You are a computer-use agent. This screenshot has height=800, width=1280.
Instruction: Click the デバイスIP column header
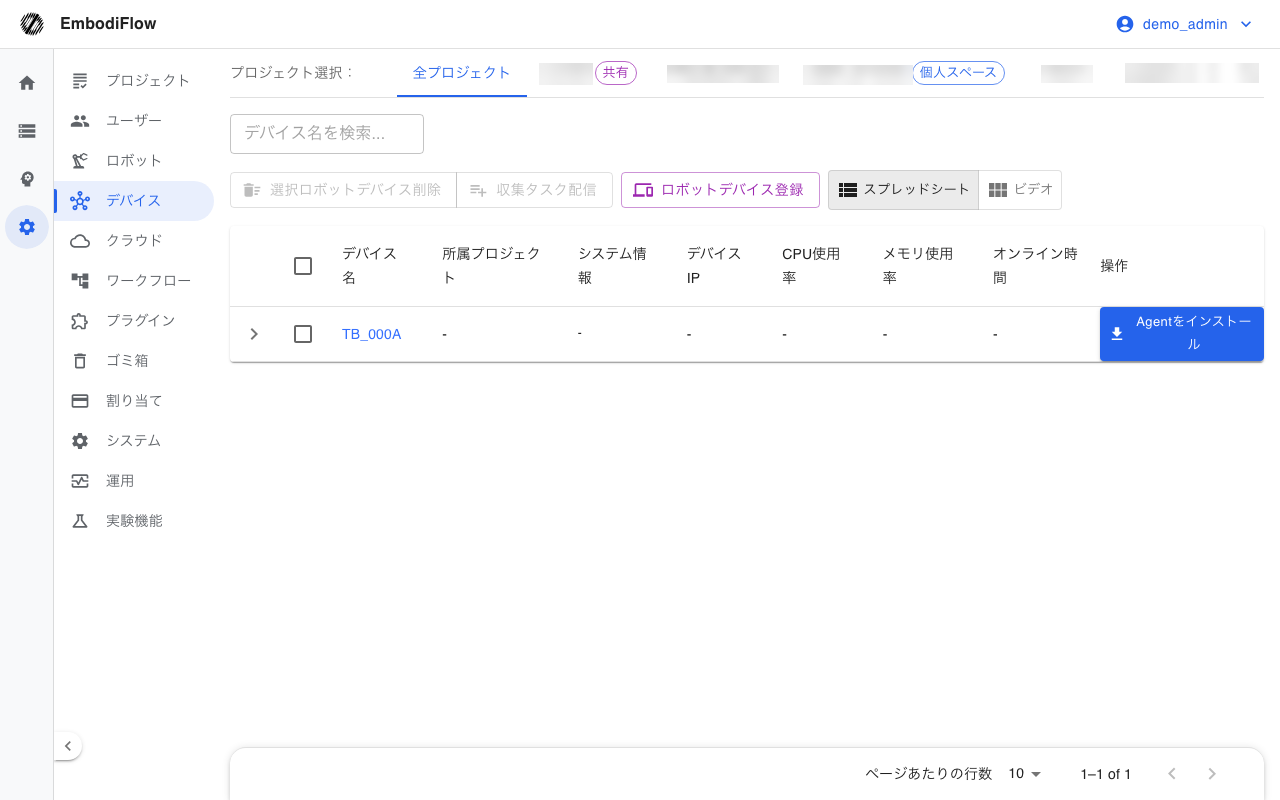(x=714, y=266)
